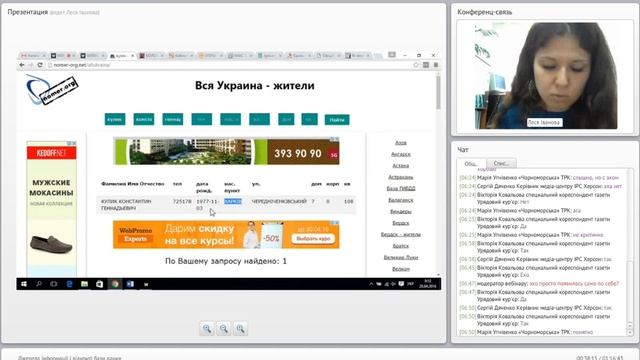Switch to Chrome on the taskbar
This screenshot has height=360, width=640.
[115, 284]
